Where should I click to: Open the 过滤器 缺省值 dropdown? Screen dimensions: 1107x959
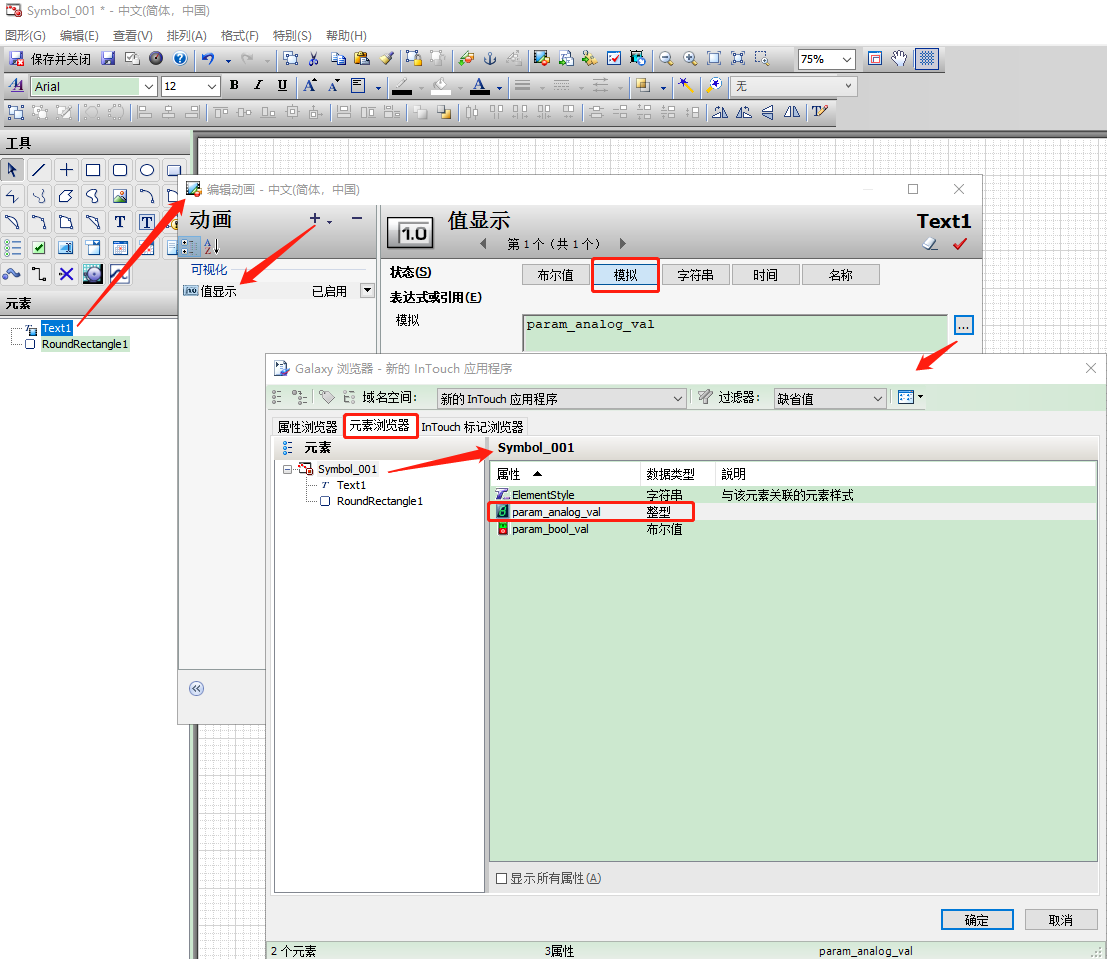(x=830, y=399)
